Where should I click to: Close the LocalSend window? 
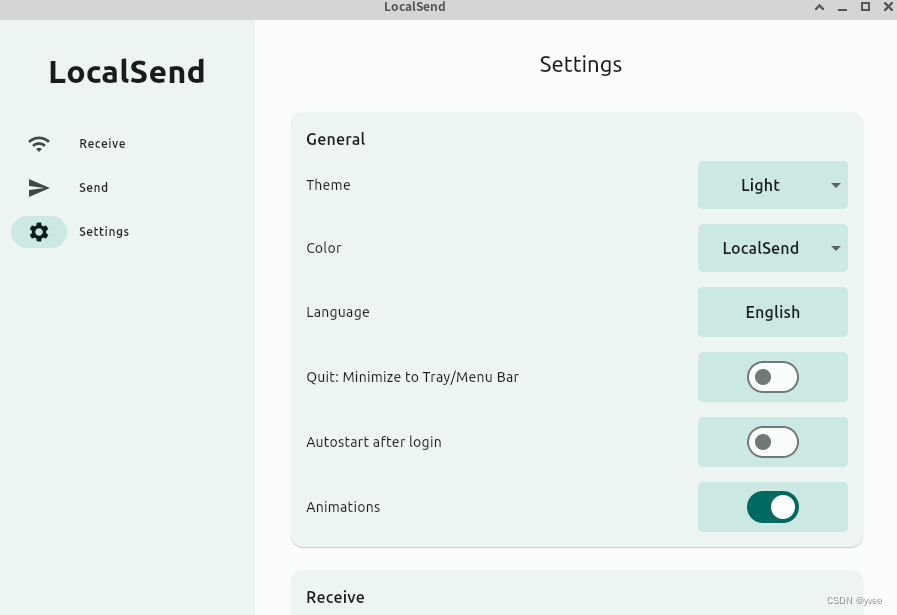tap(888, 7)
